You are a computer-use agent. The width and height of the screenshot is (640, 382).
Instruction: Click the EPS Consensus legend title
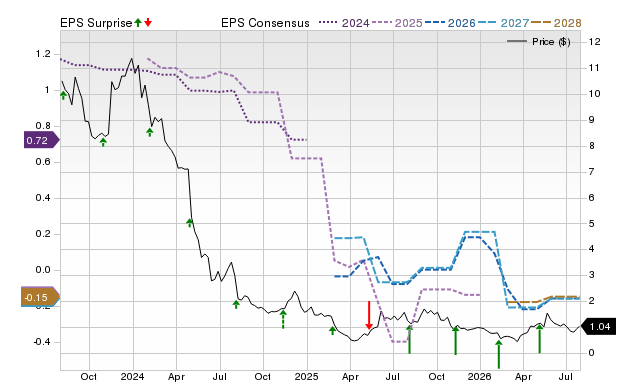[265, 23]
